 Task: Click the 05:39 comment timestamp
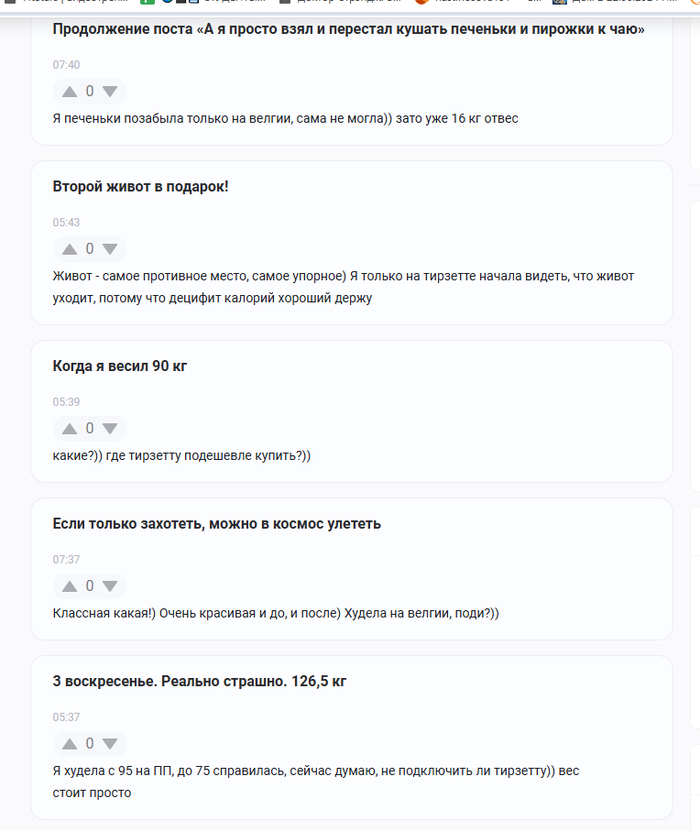coord(66,401)
